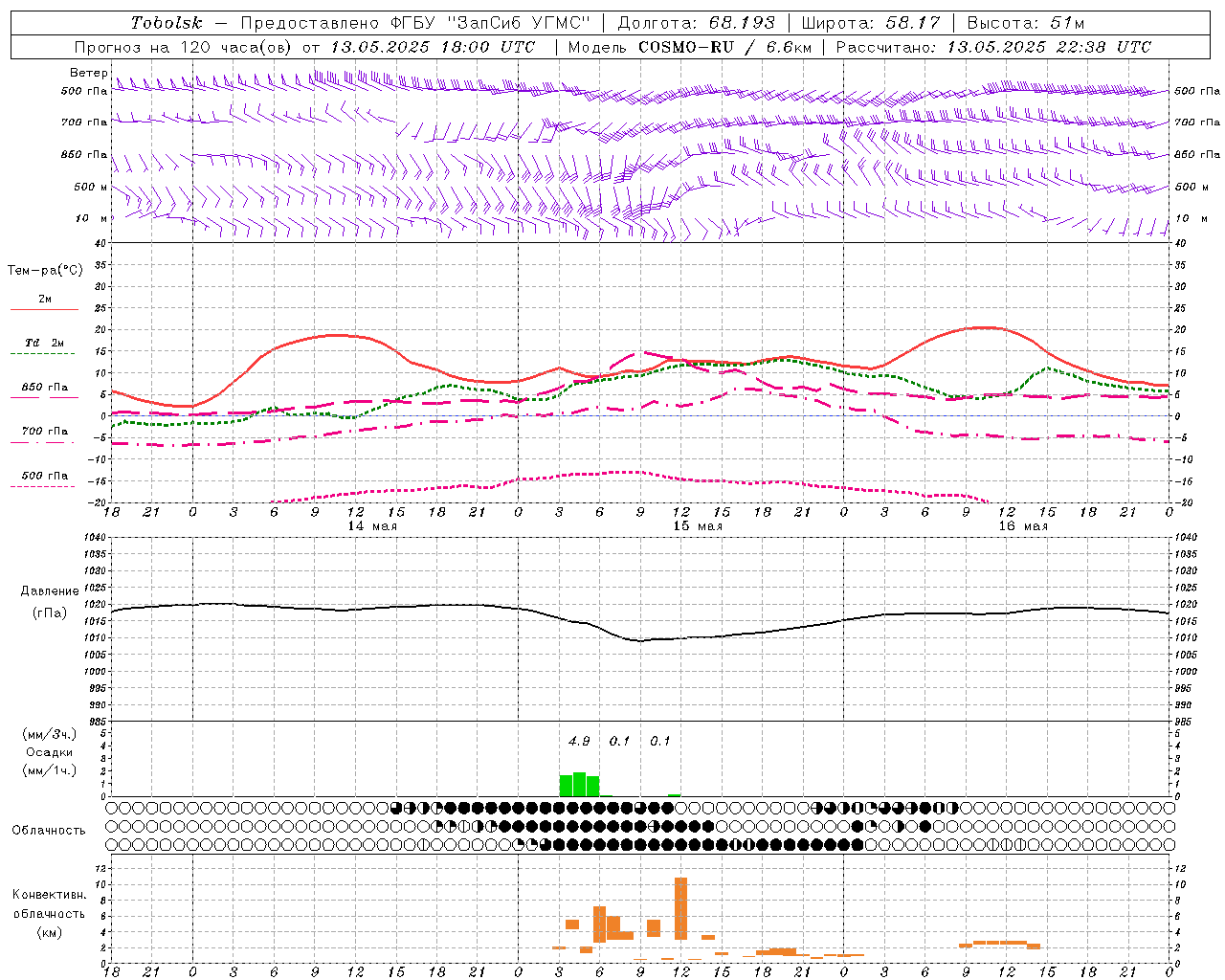
Task: Click the '15 мая' date label
Action: click(698, 526)
